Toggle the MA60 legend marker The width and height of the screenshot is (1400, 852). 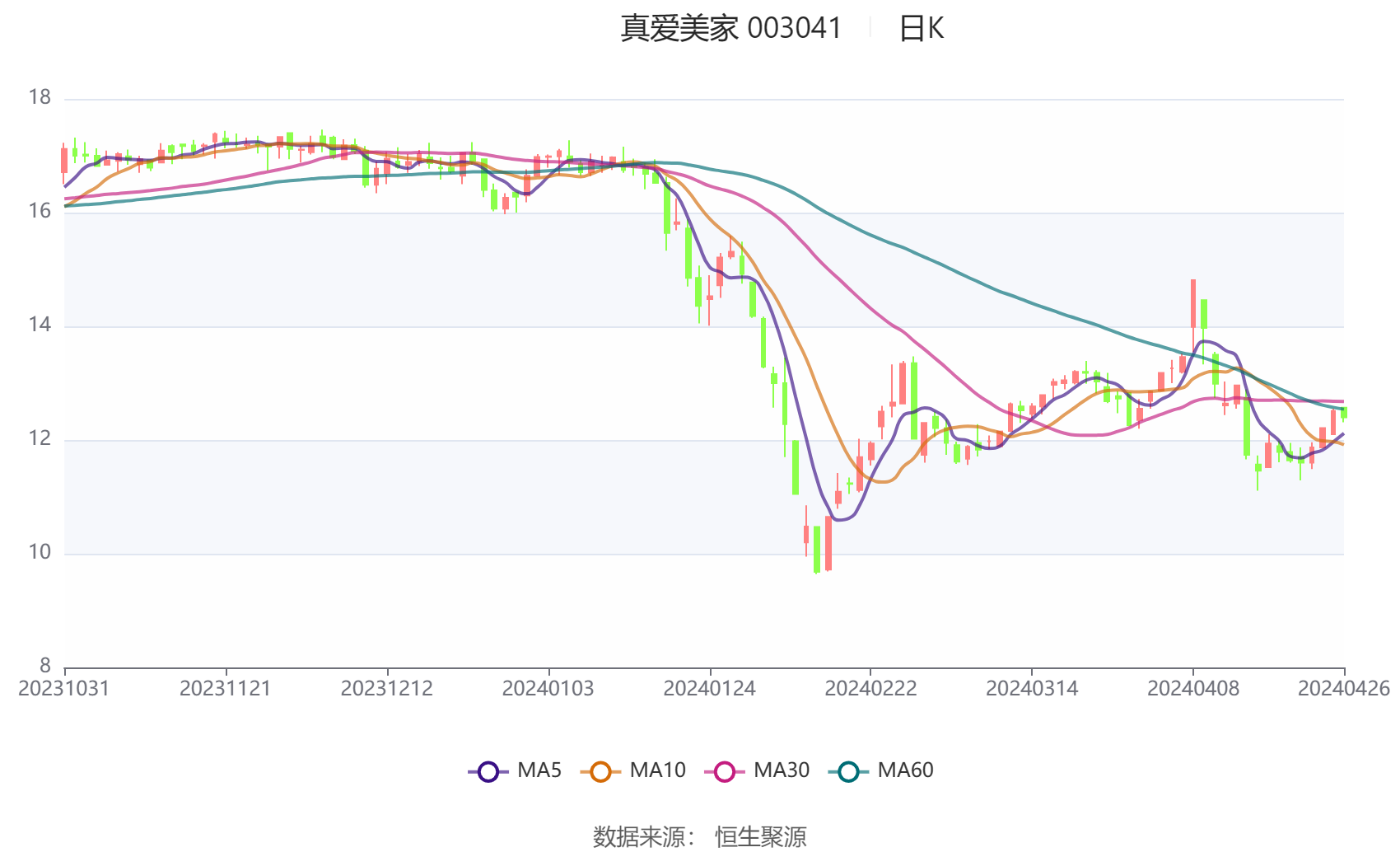click(x=848, y=771)
